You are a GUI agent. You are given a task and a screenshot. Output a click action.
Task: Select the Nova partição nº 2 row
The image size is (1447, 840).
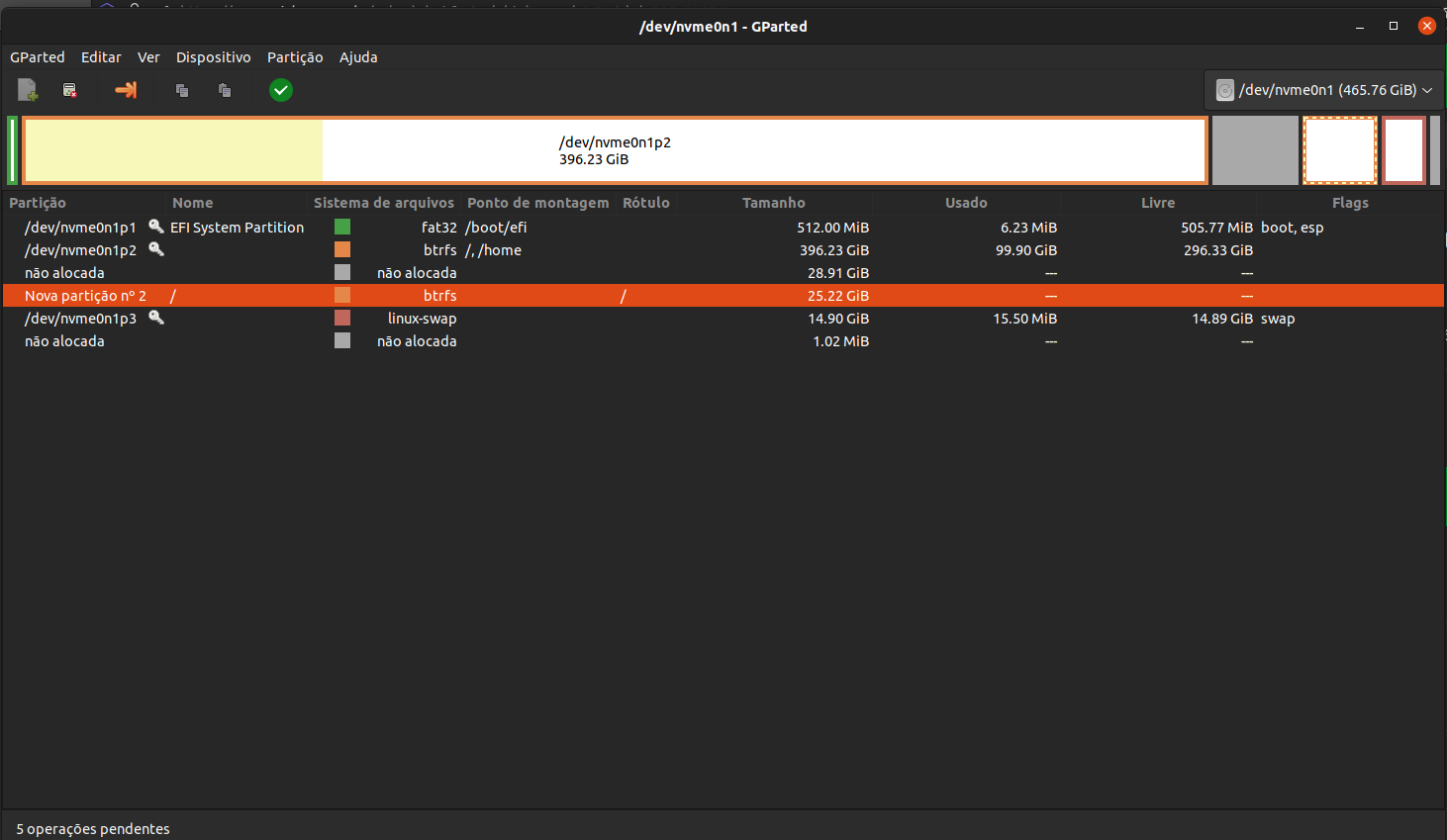point(723,295)
